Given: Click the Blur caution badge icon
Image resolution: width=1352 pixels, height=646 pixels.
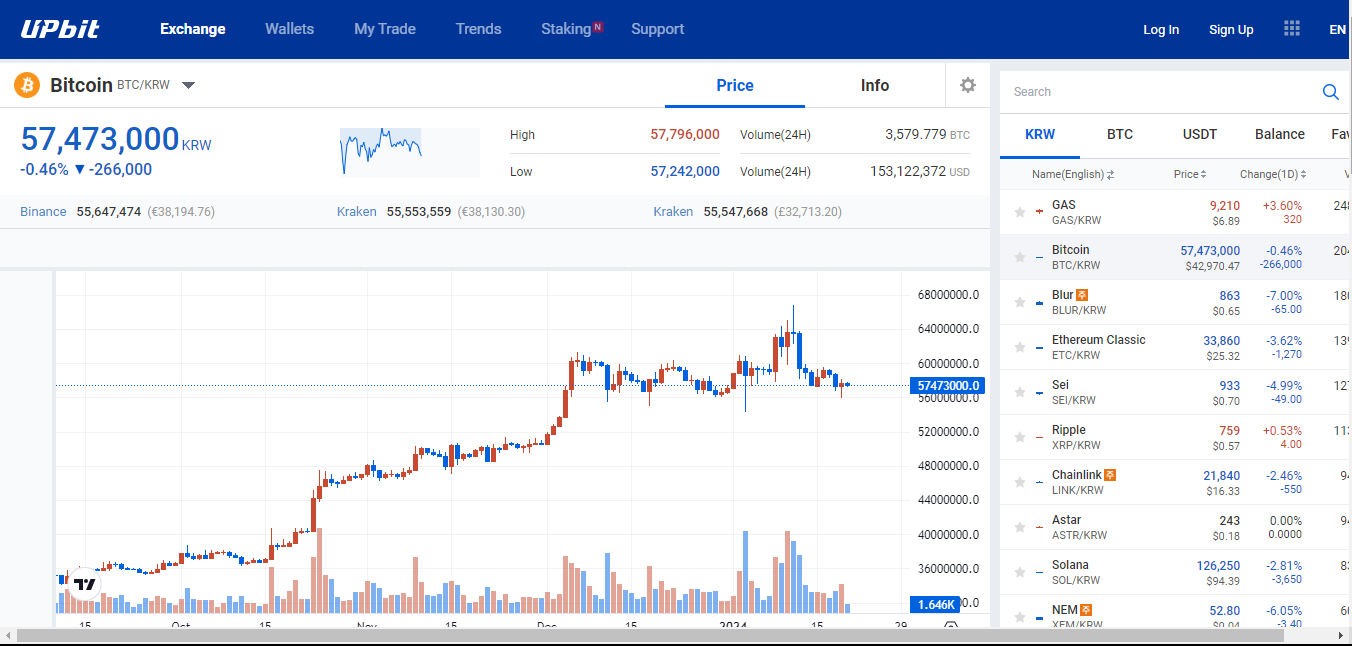Looking at the screenshot, I should 1082,295.
